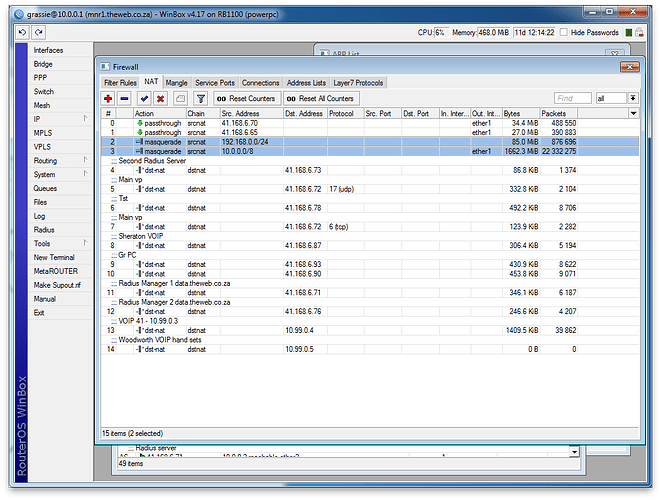Sort by Bytes column header
This screenshot has height=500, width=660.
[521, 113]
